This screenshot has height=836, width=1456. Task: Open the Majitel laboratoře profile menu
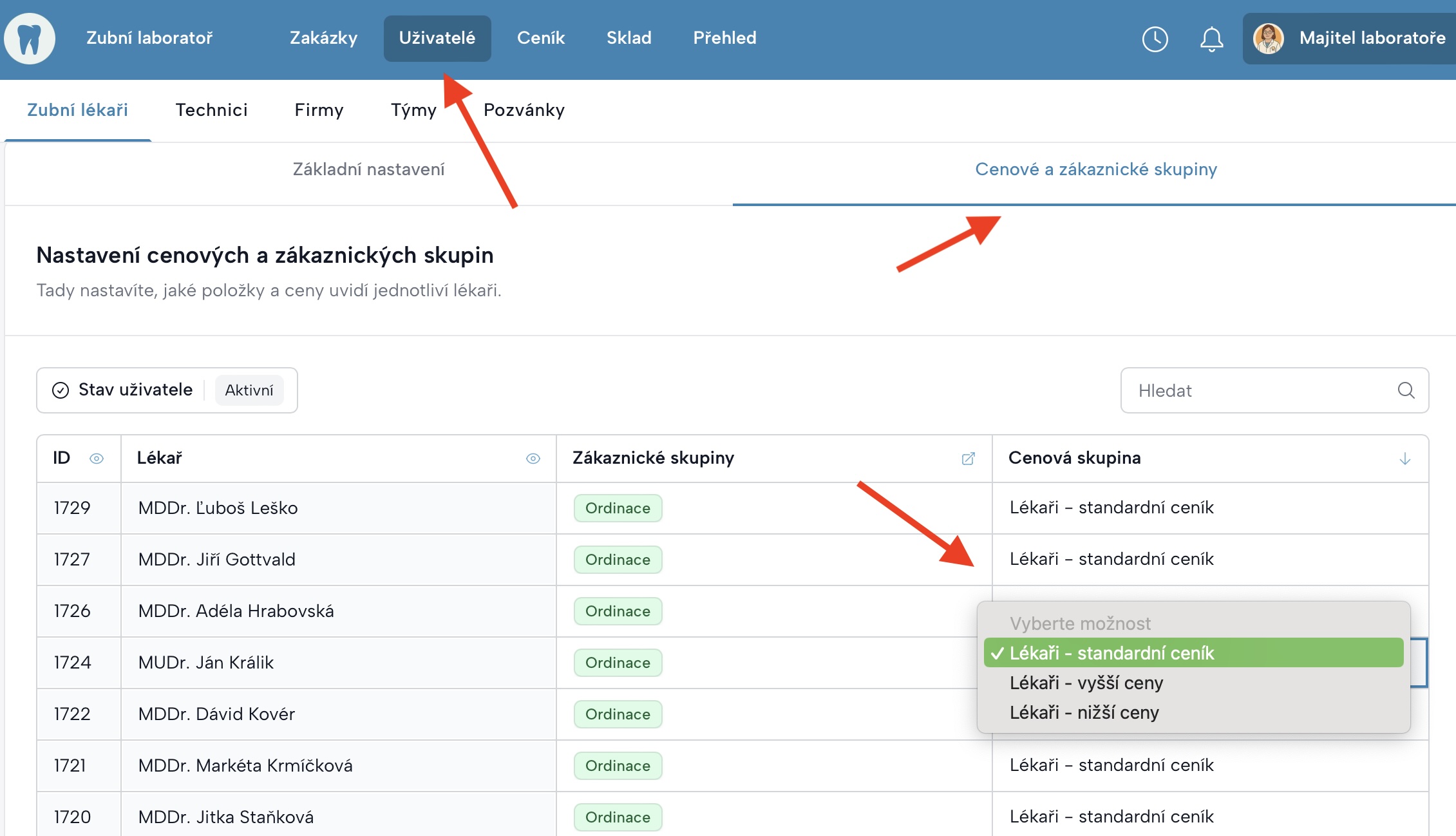tap(1372, 38)
